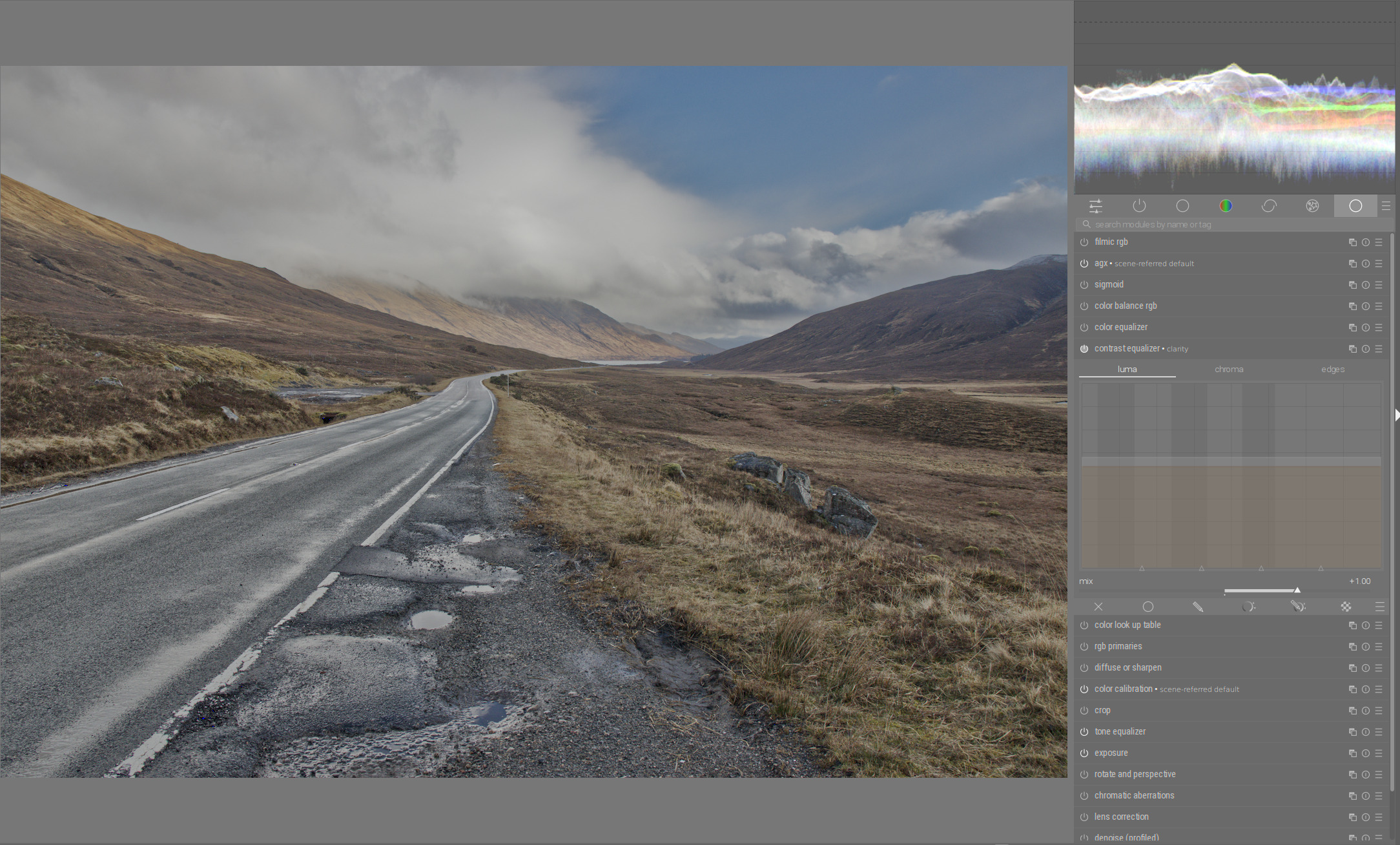Turn blending off with the X icon
Screen dimensions: 1400x845
pyautogui.click(x=1098, y=607)
